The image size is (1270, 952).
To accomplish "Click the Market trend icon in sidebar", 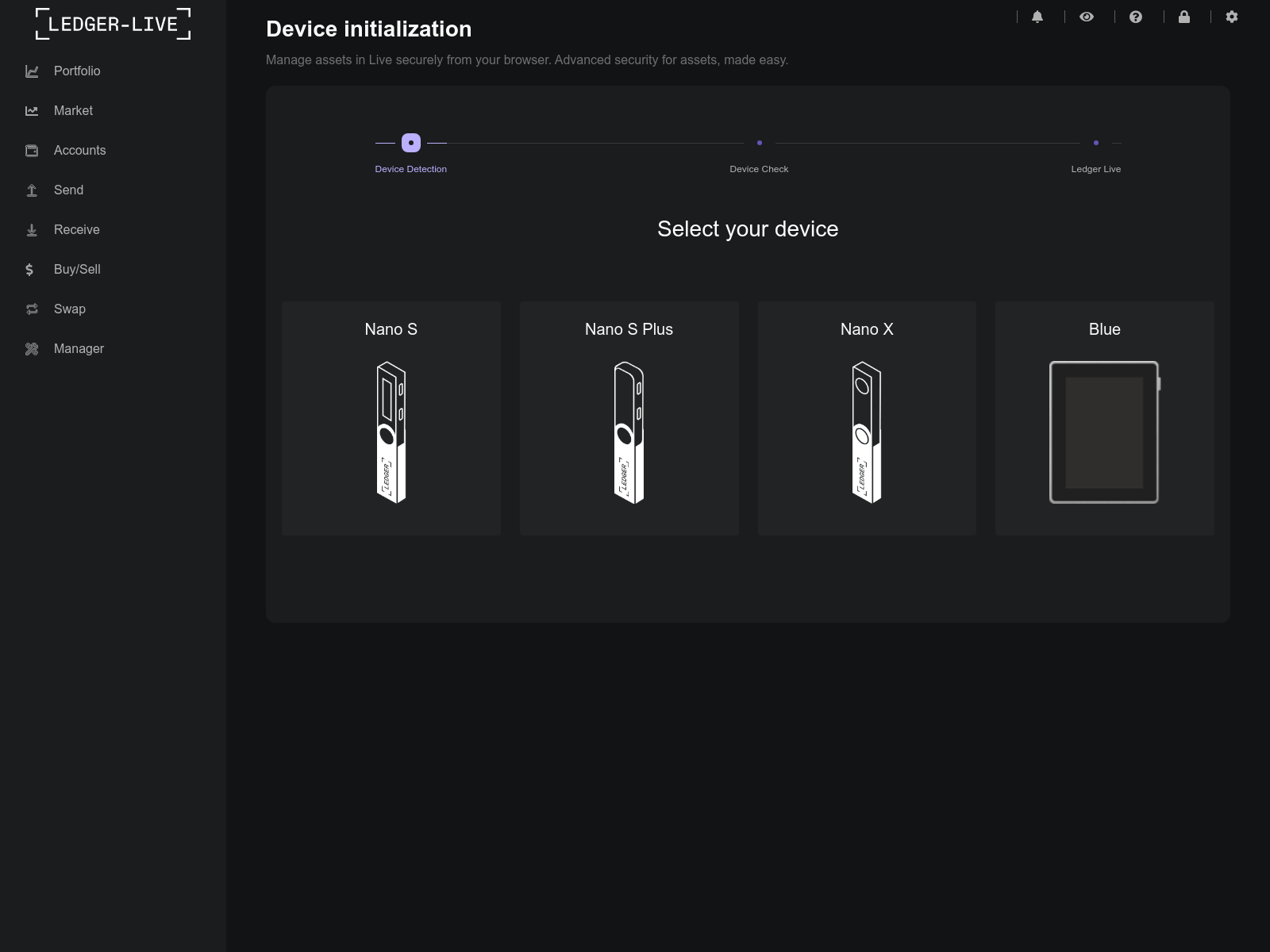I will click(x=32, y=111).
